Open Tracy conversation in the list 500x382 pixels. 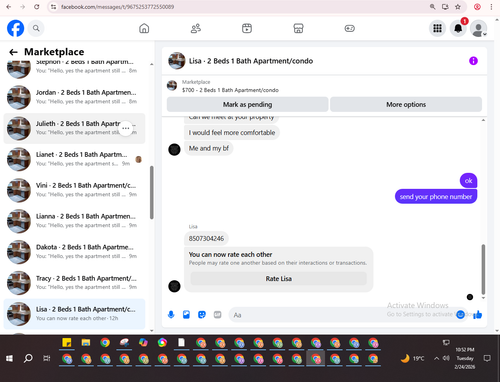click(74, 283)
